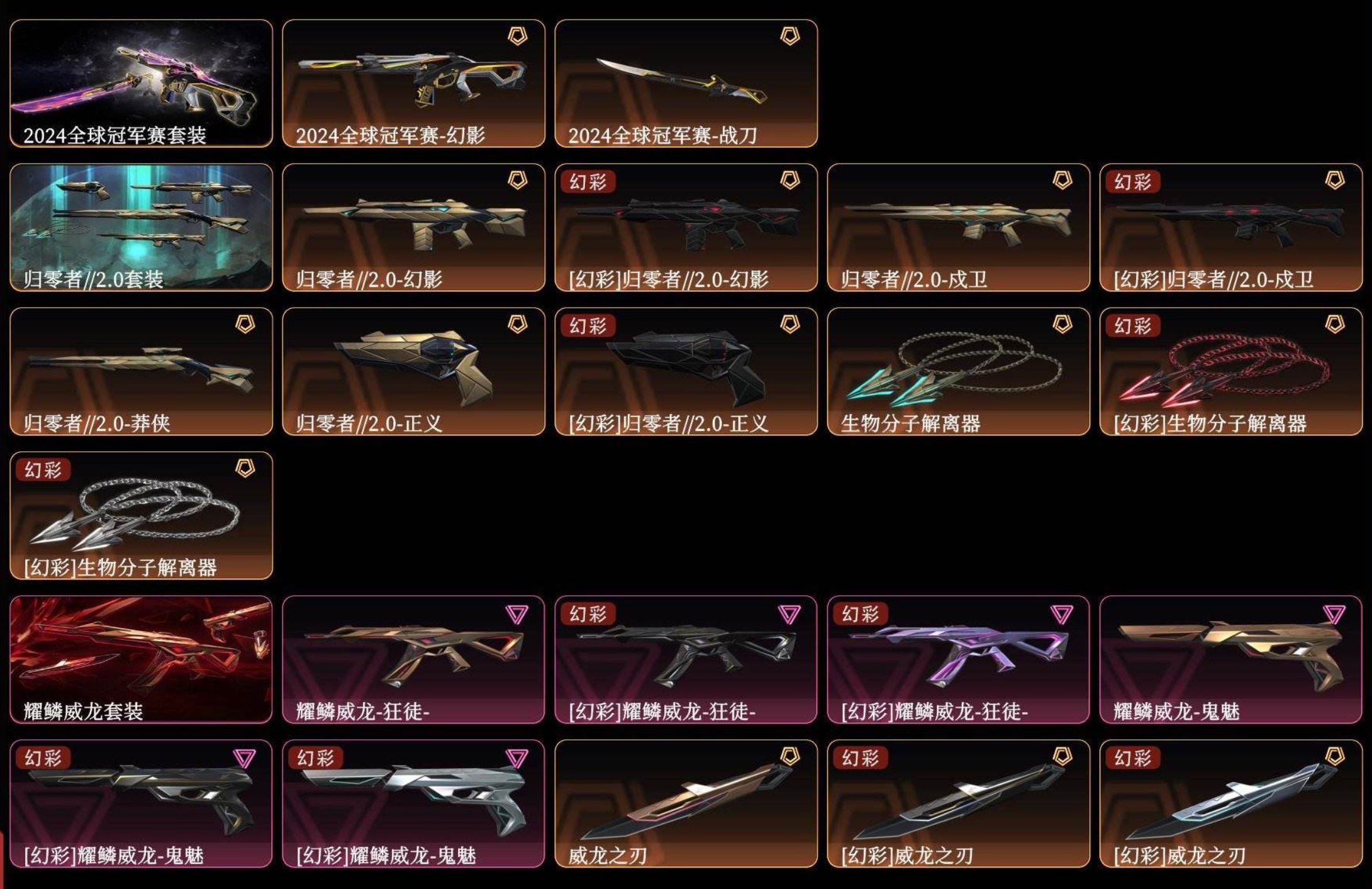Click the pink triangle icon on 耀鳞威龙-狂徒-
The image size is (1372, 889).
[517, 614]
